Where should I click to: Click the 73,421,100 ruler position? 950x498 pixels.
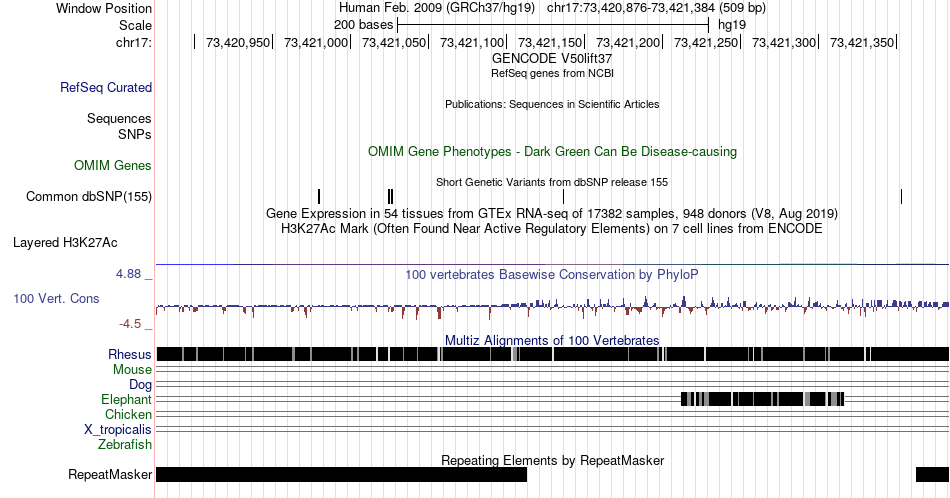point(472,42)
